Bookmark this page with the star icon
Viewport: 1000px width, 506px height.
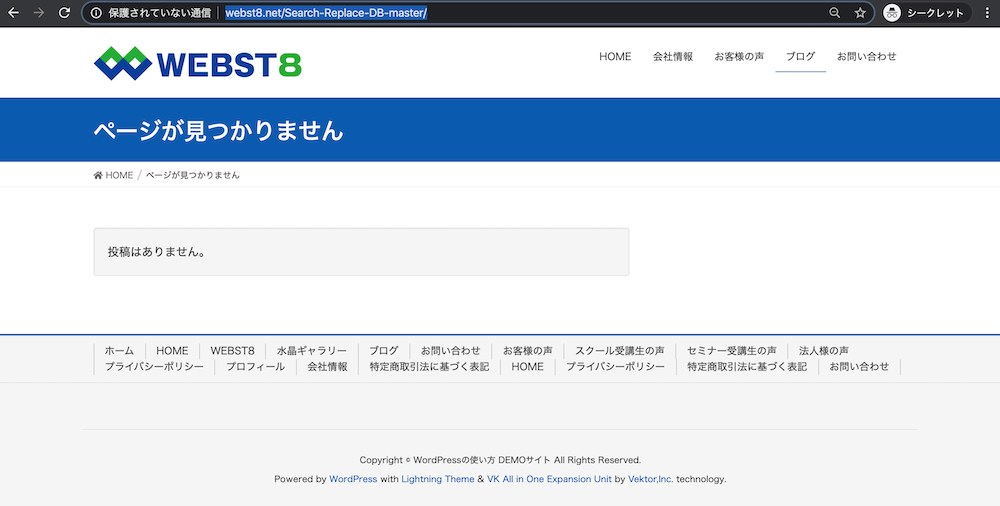pos(860,13)
